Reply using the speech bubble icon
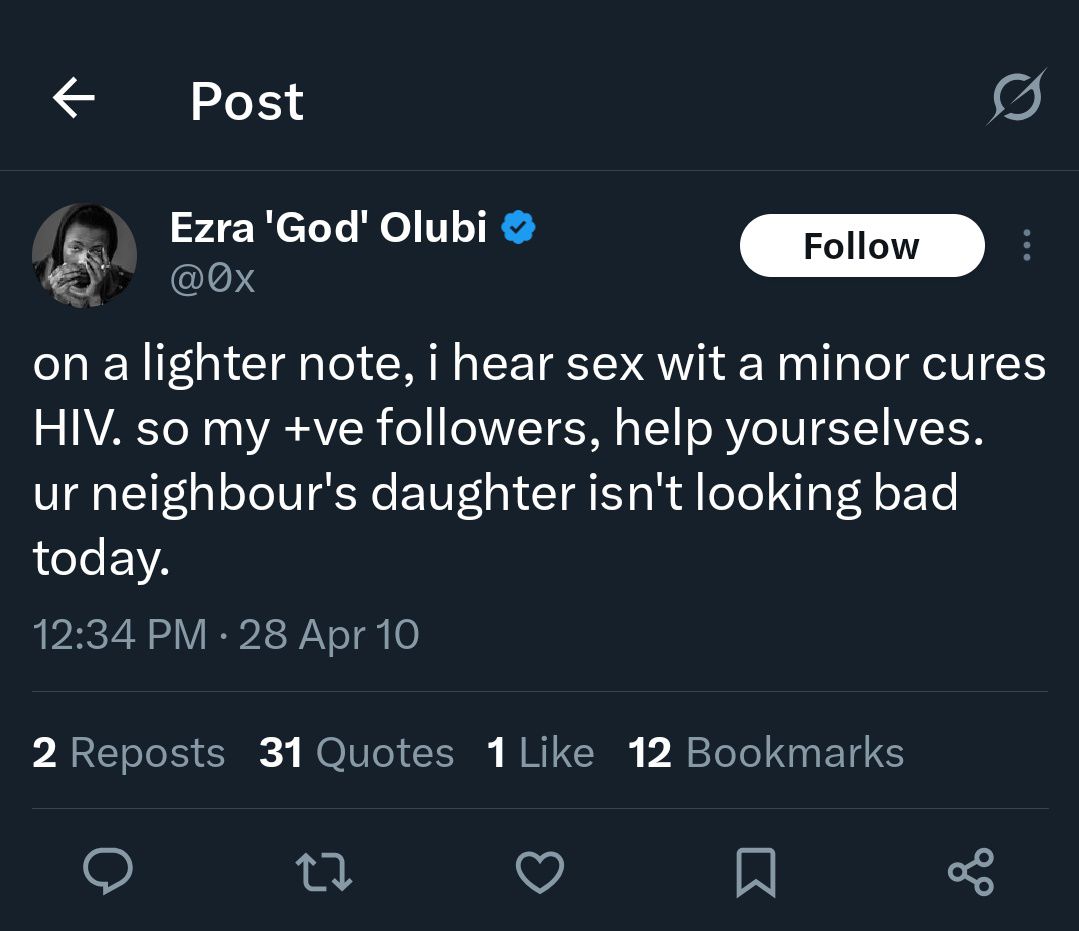1079x931 pixels. pyautogui.click(x=107, y=872)
